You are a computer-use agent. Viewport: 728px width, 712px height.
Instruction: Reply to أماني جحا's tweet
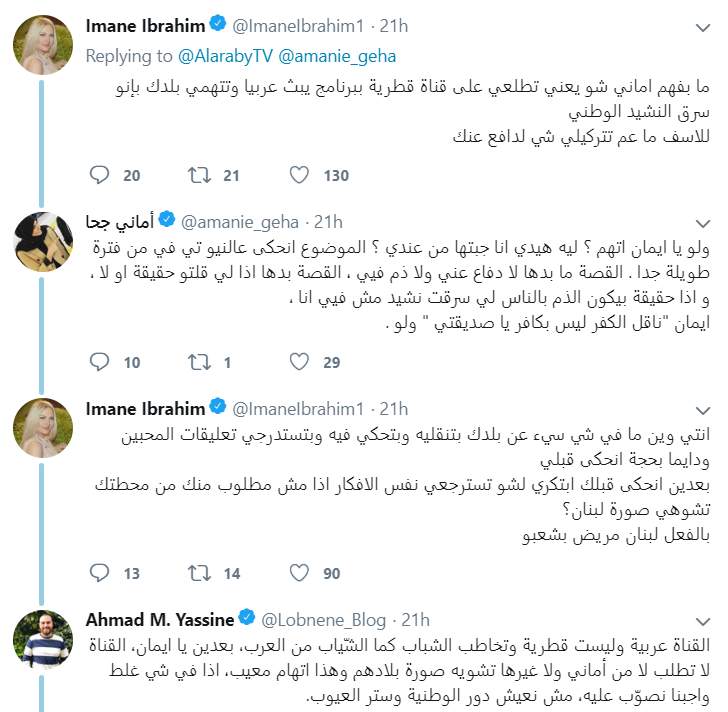click(x=99, y=362)
